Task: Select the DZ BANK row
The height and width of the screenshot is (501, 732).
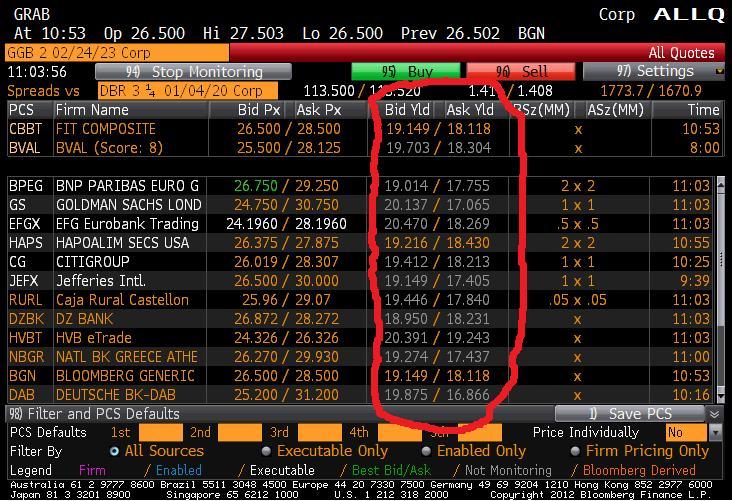Action: [x=361, y=319]
